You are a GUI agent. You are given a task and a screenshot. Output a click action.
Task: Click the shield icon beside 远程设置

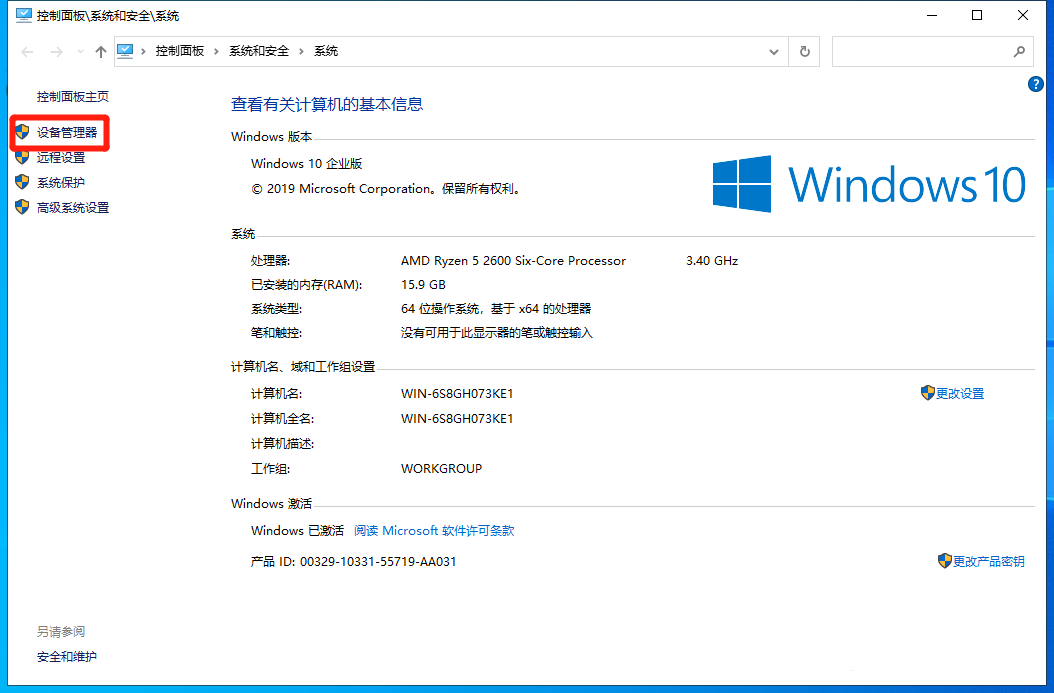pyautogui.click(x=22, y=157)
